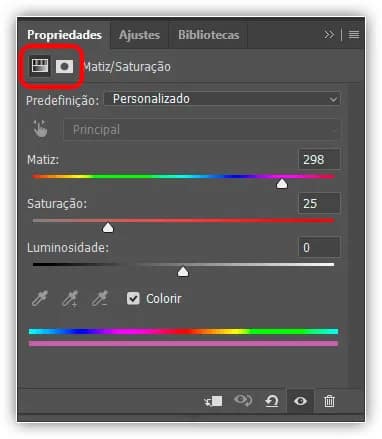Open the panel options menu
Viewport: 382px width, 439px height.
click(354, 35)
